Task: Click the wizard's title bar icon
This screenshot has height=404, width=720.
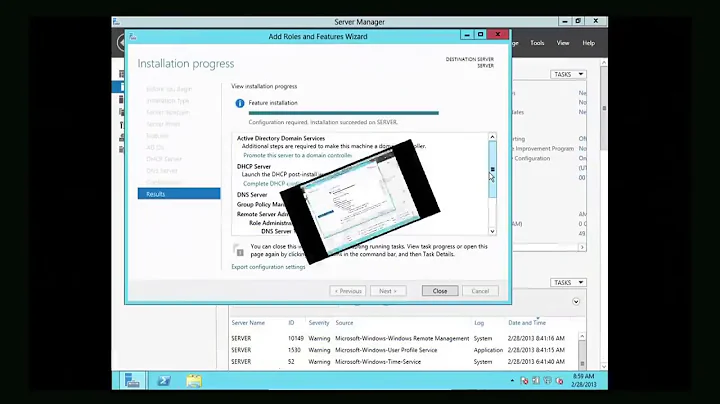Action: 133,36
